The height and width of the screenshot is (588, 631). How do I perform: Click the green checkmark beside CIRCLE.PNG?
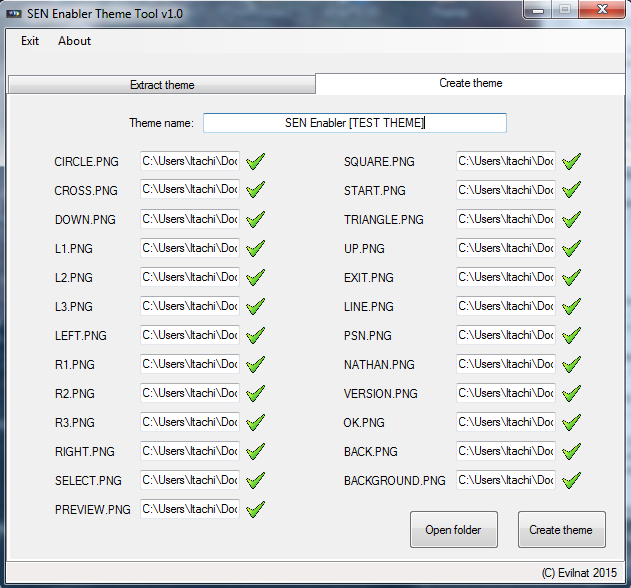click(x=256, y=161)
